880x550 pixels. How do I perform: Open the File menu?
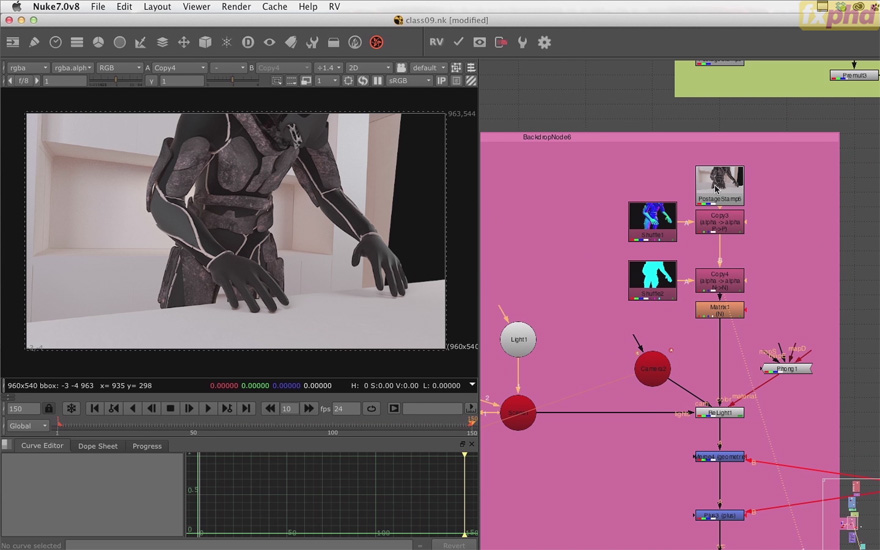coord(98,7)
